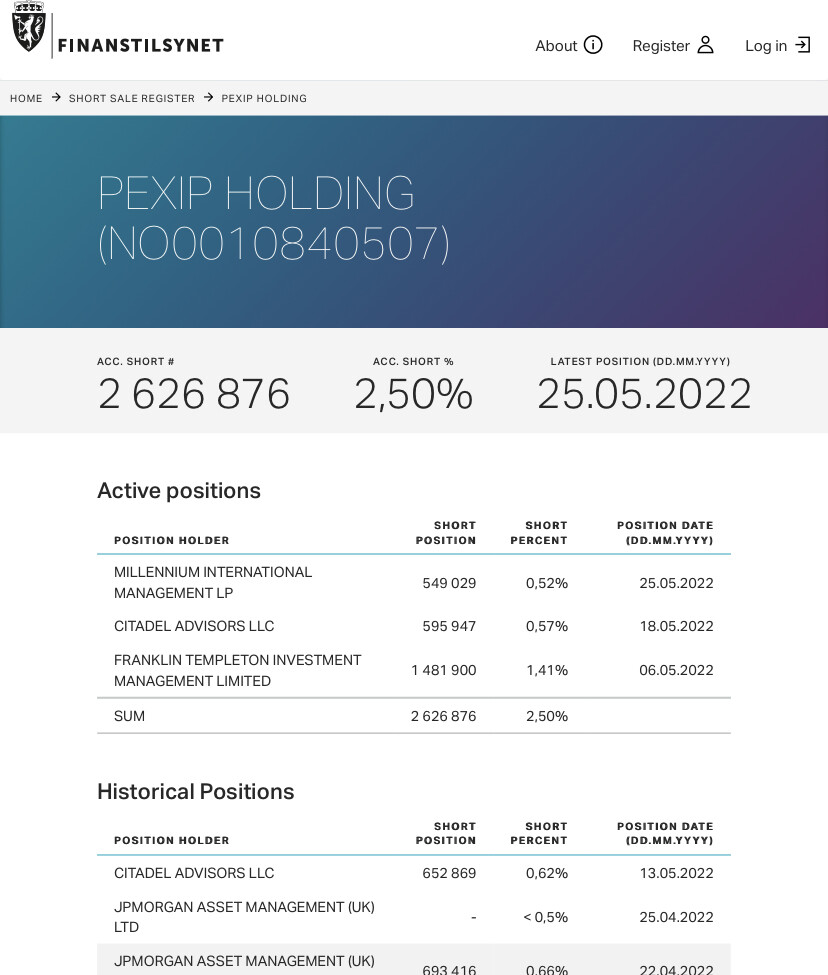Click the Log in arrow icon

pyautogui.click(x=803, y=45)
